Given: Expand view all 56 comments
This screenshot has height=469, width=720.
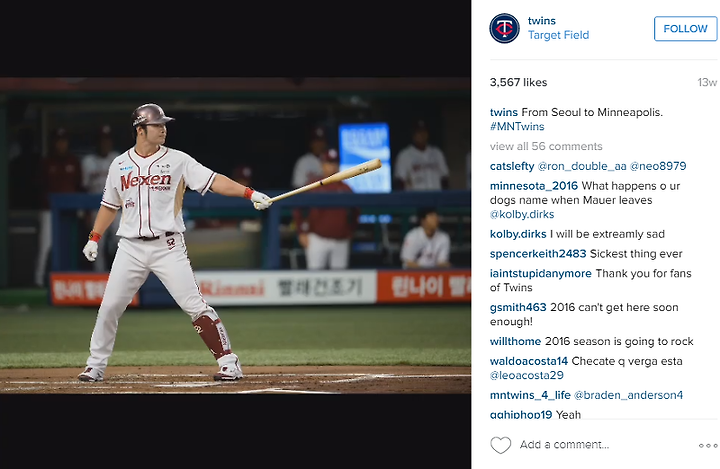Looking at the screenshot, I should [546, 146].
